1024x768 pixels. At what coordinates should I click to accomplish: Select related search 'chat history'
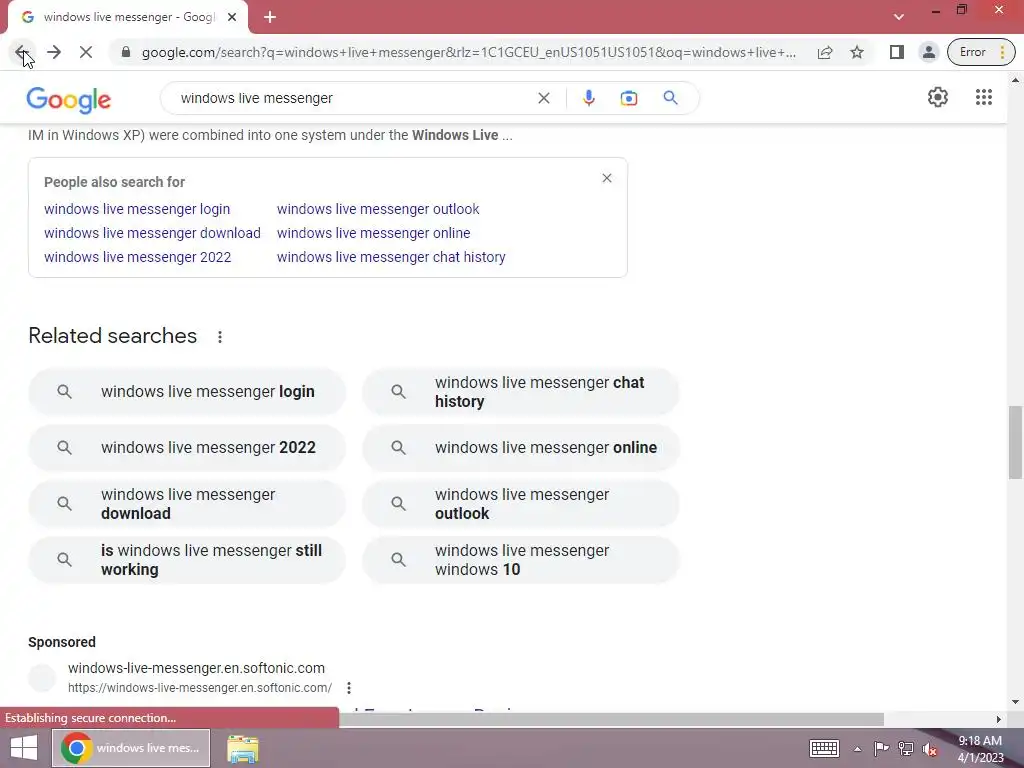520,392
